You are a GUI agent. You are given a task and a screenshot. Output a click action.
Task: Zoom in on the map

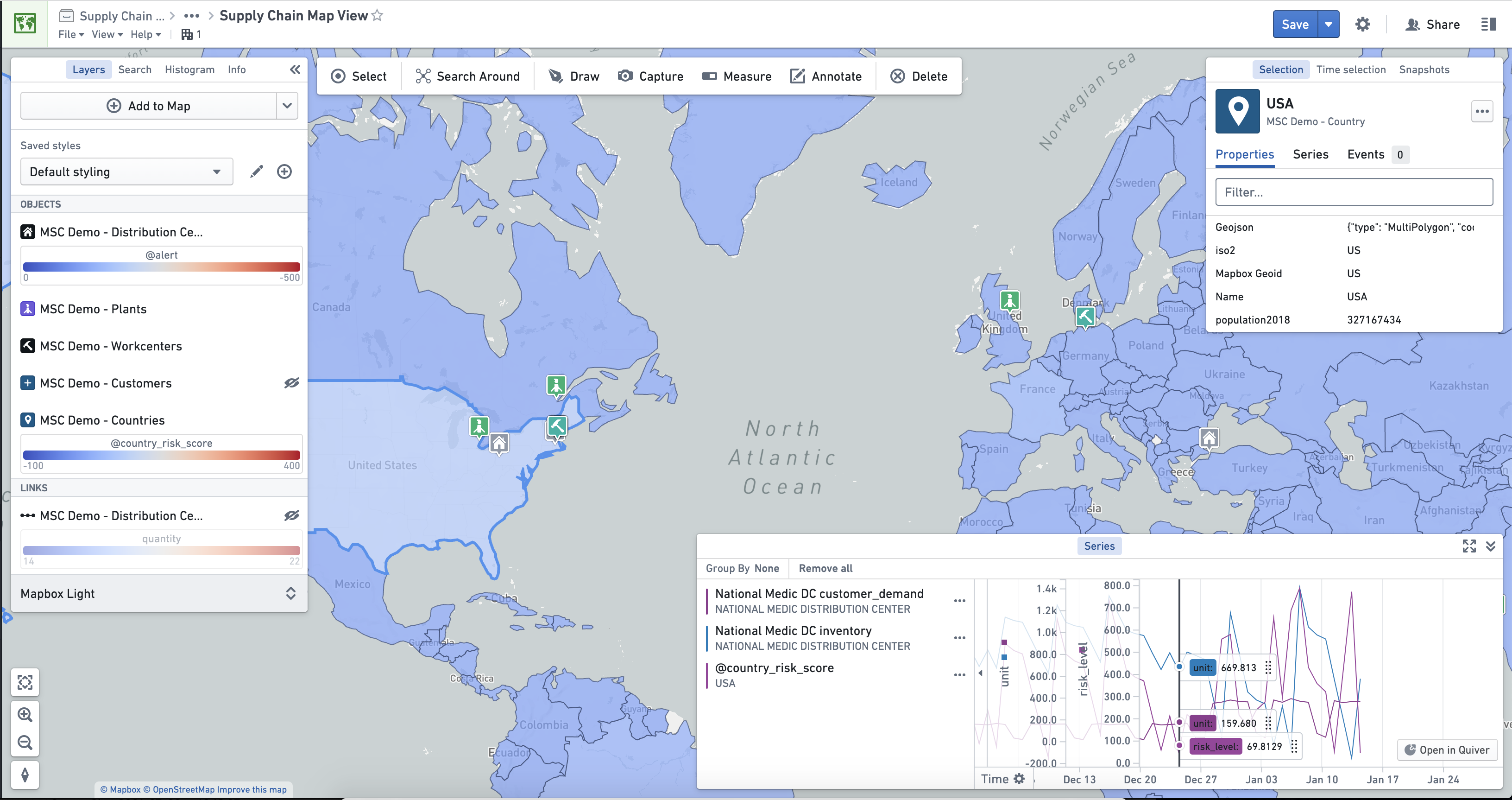(25, 715)
